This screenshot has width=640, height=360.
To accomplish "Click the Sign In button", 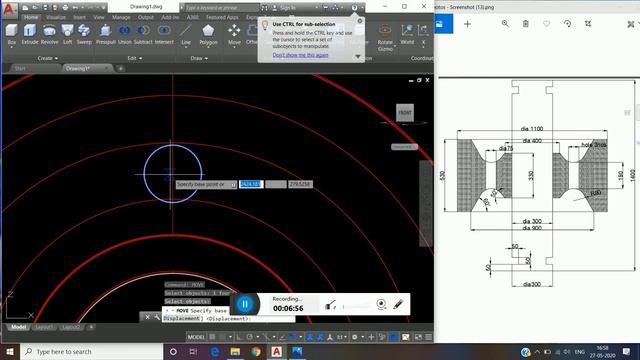I will [283, 7].
